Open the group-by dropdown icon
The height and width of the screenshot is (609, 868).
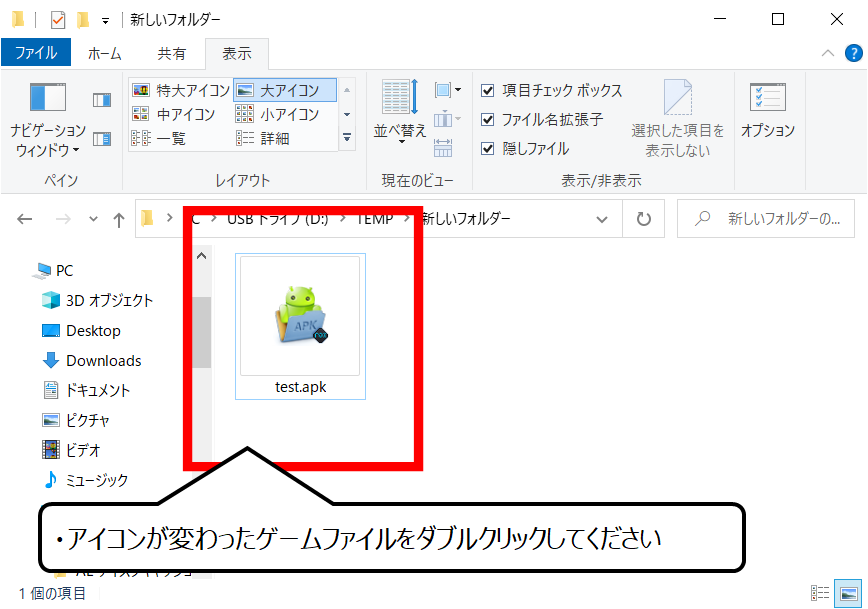pyautogui.click(x=448, y=90)
